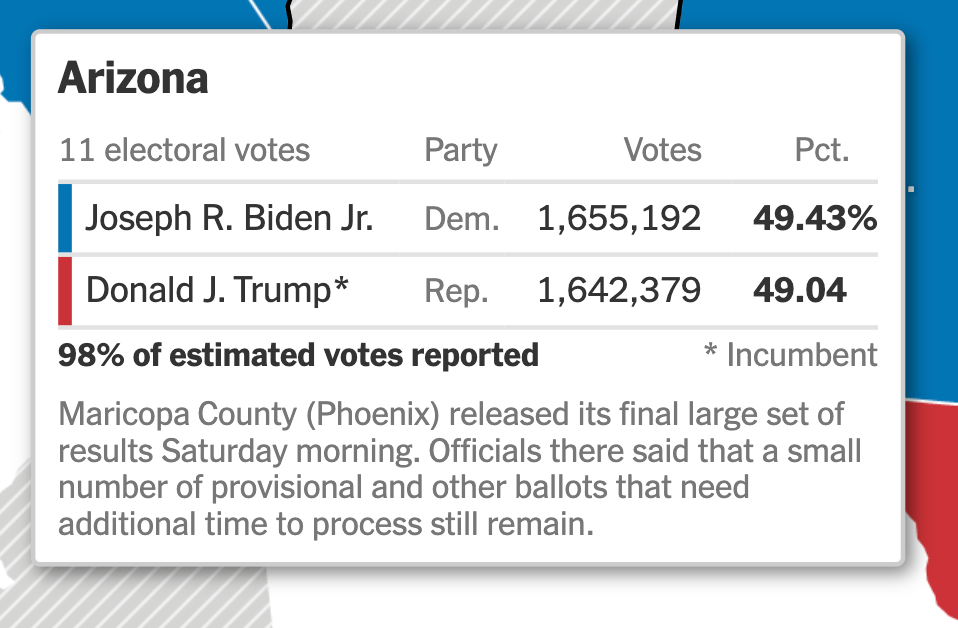
Task: Click the Pct. column header
Action: (822, 150)
